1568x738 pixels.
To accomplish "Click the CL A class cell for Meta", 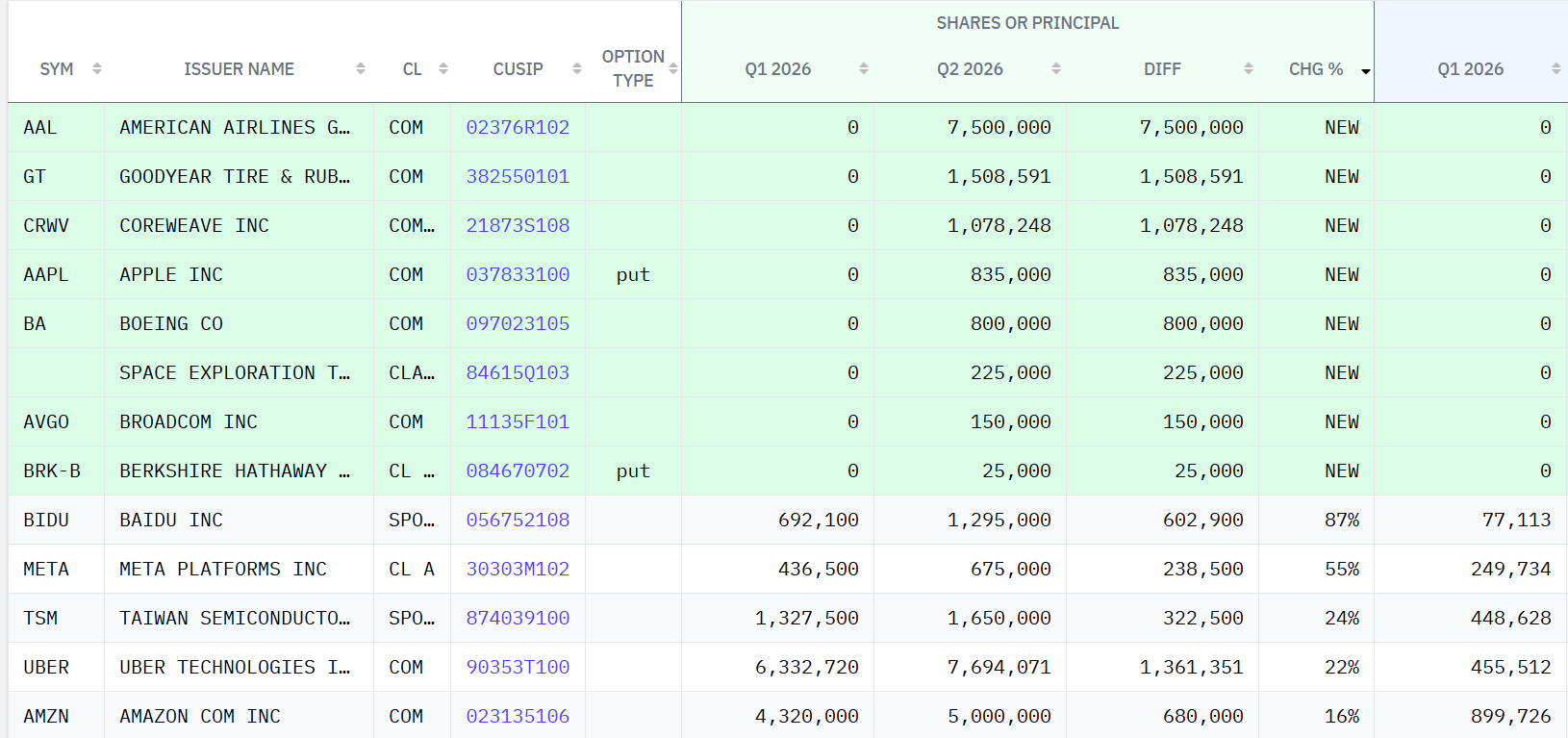I will [x=412, y=569].
